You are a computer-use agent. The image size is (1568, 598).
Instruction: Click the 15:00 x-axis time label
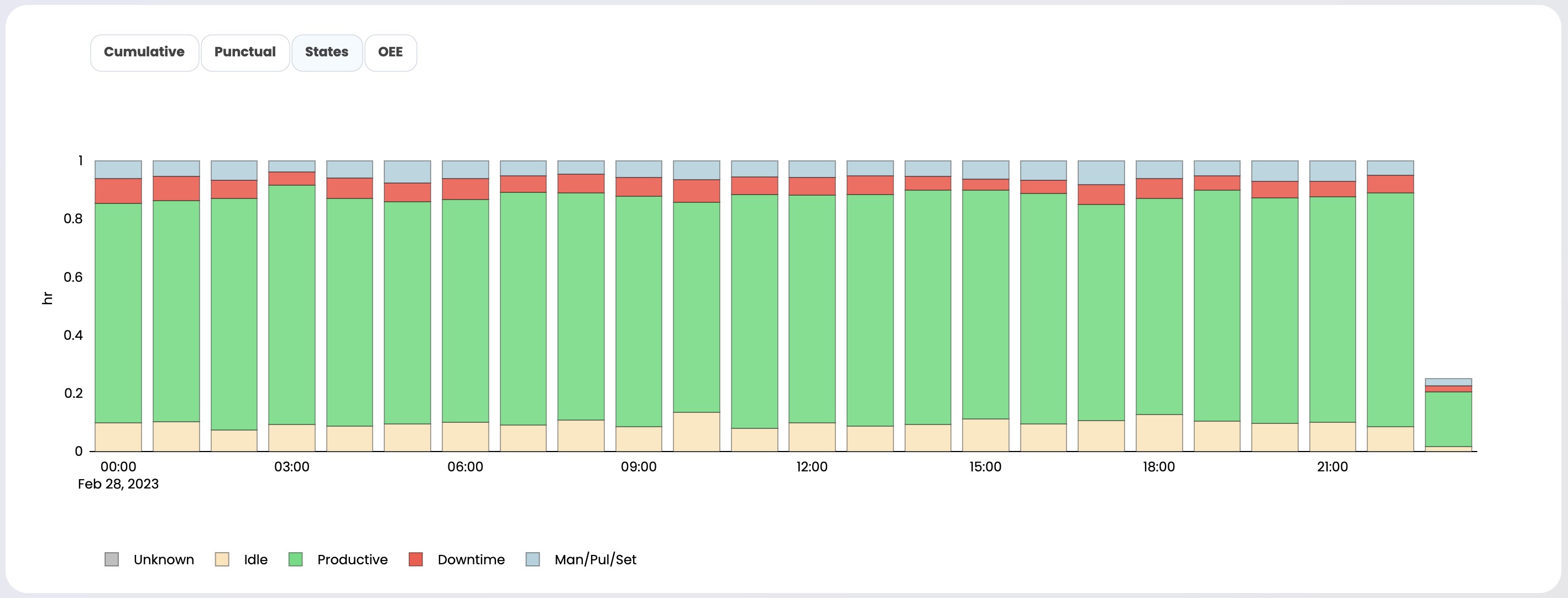[985, 466]
